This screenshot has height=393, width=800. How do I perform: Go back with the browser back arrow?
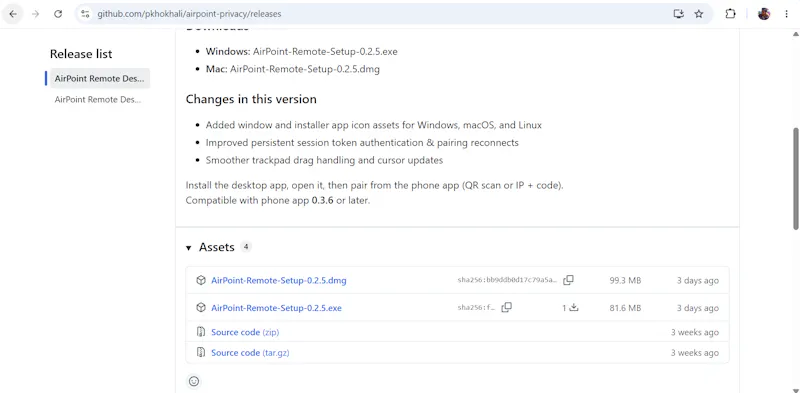click(x=13, y=14)
